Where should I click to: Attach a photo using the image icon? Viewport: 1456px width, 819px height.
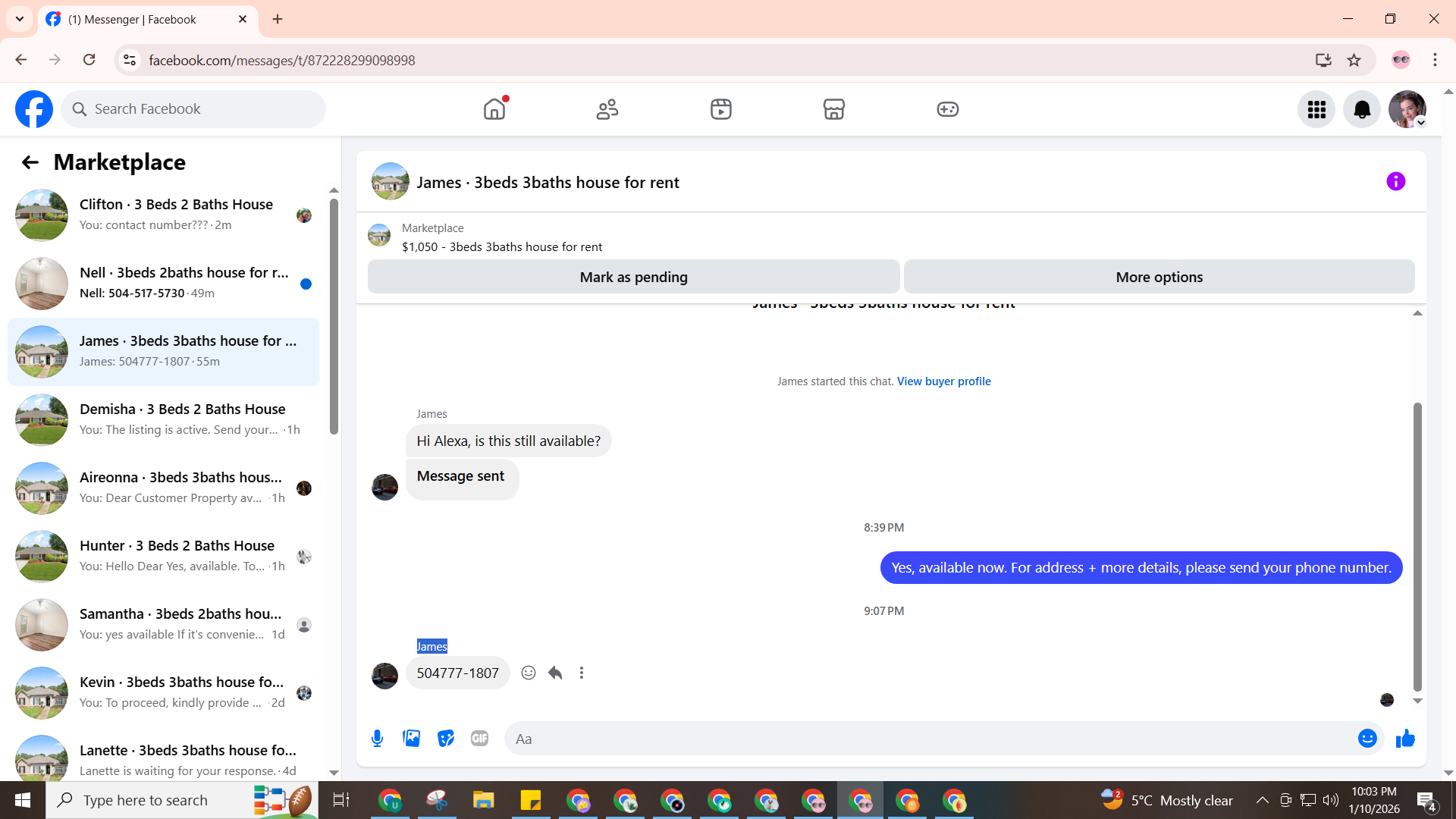tap(411, 739)
